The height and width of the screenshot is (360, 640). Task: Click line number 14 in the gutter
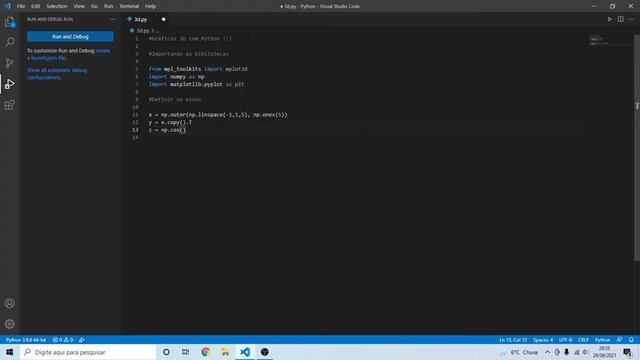[135, 138]
